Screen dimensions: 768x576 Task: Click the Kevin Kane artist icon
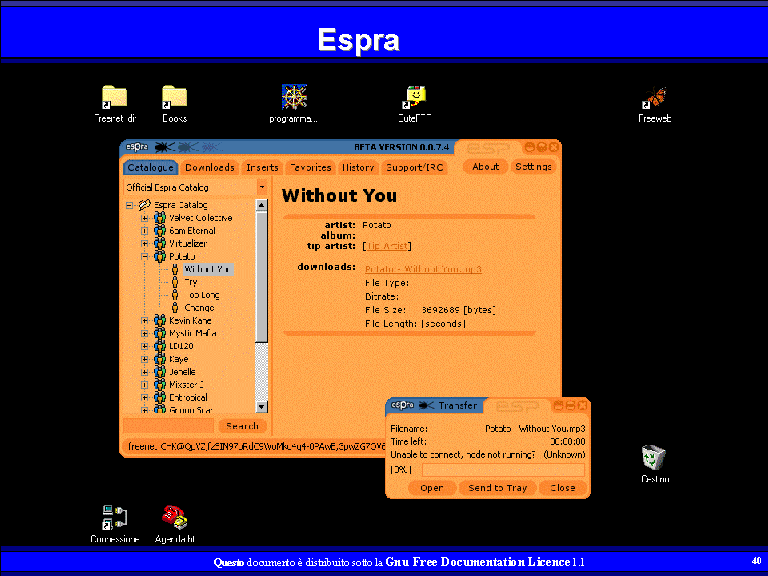[x=160, y=320]
